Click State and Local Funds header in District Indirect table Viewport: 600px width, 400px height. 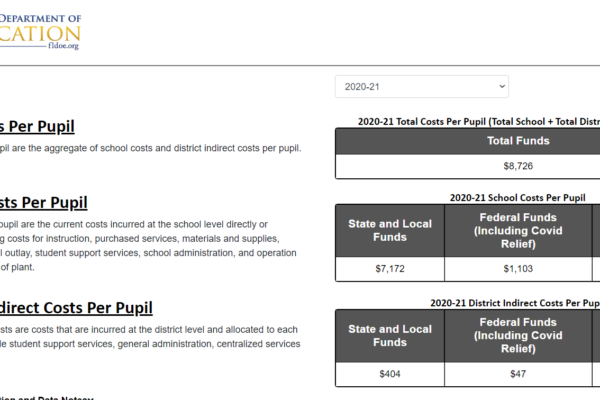pyautogui.click(x=390, y=336)
